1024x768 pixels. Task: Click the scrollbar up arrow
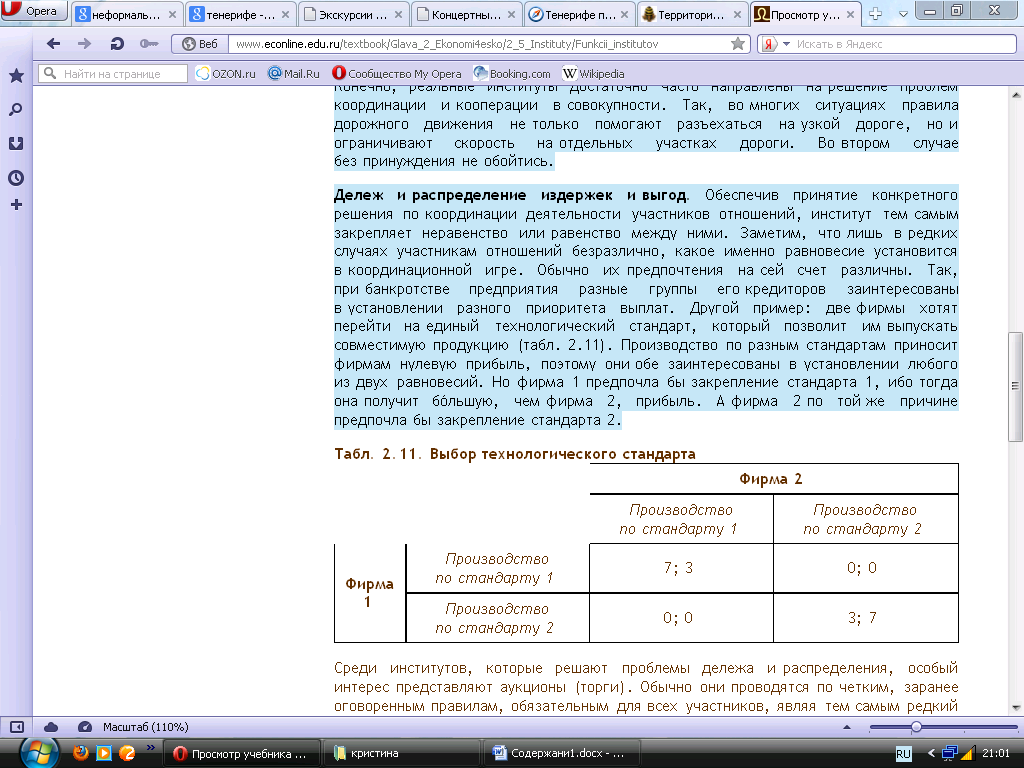[x=1016, y=95]
